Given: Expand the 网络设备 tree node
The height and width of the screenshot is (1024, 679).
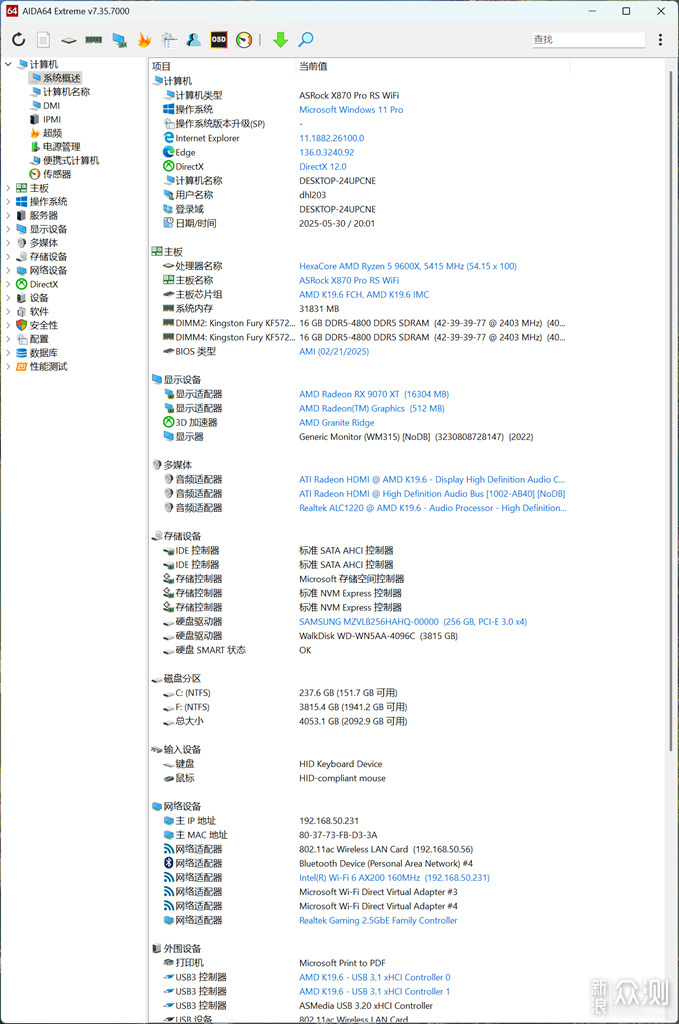Looking at the screenshot, I should [8, 270].
